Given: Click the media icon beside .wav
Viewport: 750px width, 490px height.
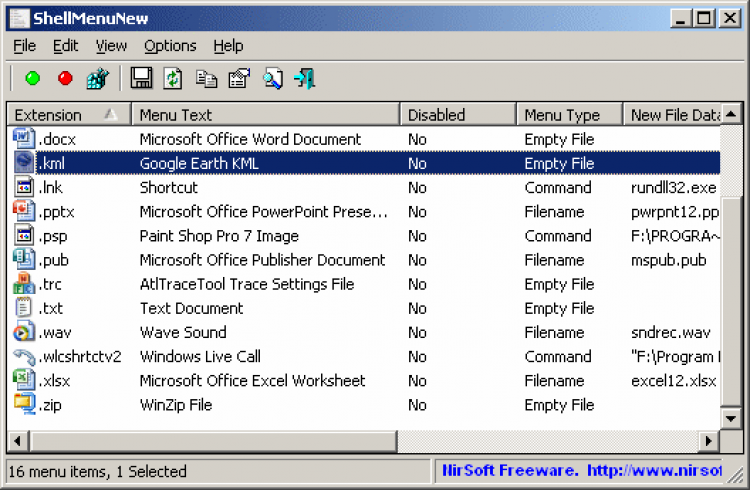Looking at the screenshot, I should point(23,332).
